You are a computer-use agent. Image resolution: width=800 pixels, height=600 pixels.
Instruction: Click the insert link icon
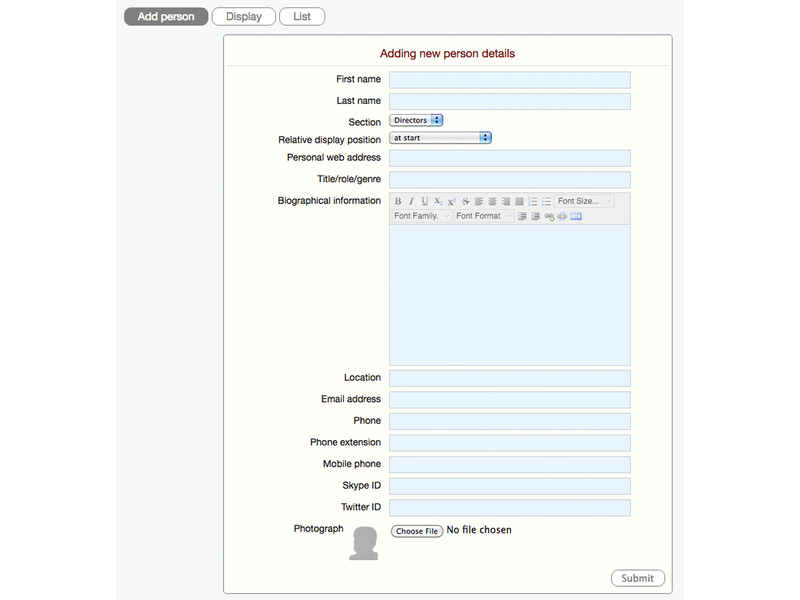[549, 217]
